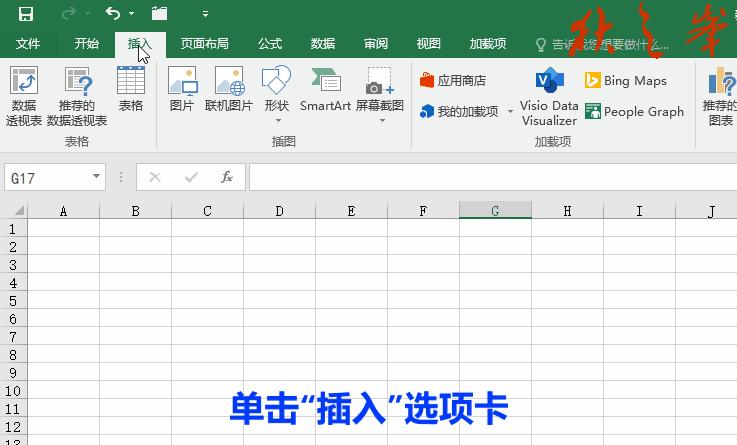The width and height of the screenshot is (737, 445).
Task: Open the Undo history dropdown arrow
Action: [x=132, y=14]
